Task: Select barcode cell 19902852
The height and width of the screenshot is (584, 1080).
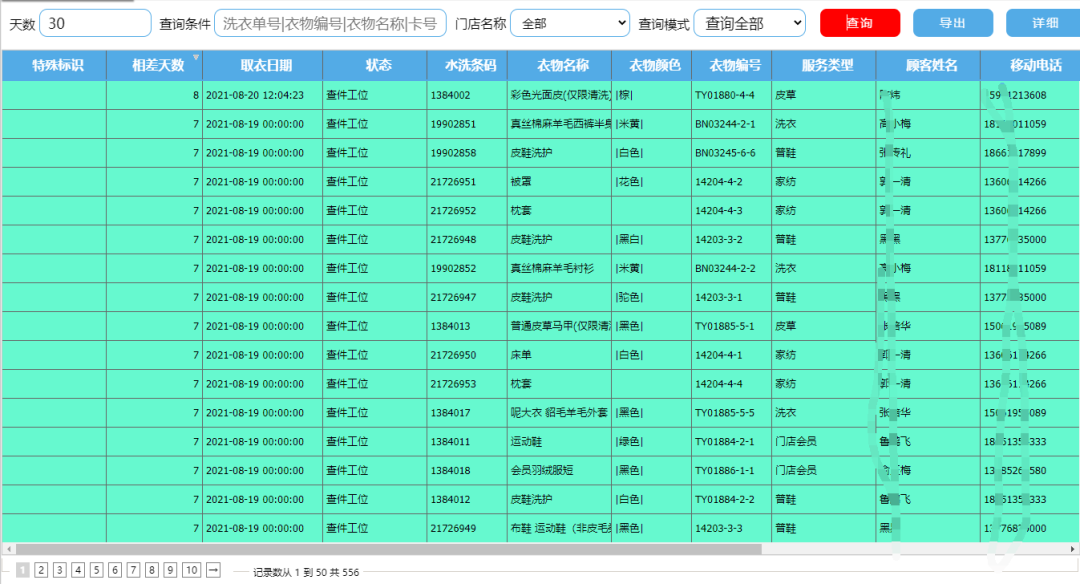Action: point(467,269)
